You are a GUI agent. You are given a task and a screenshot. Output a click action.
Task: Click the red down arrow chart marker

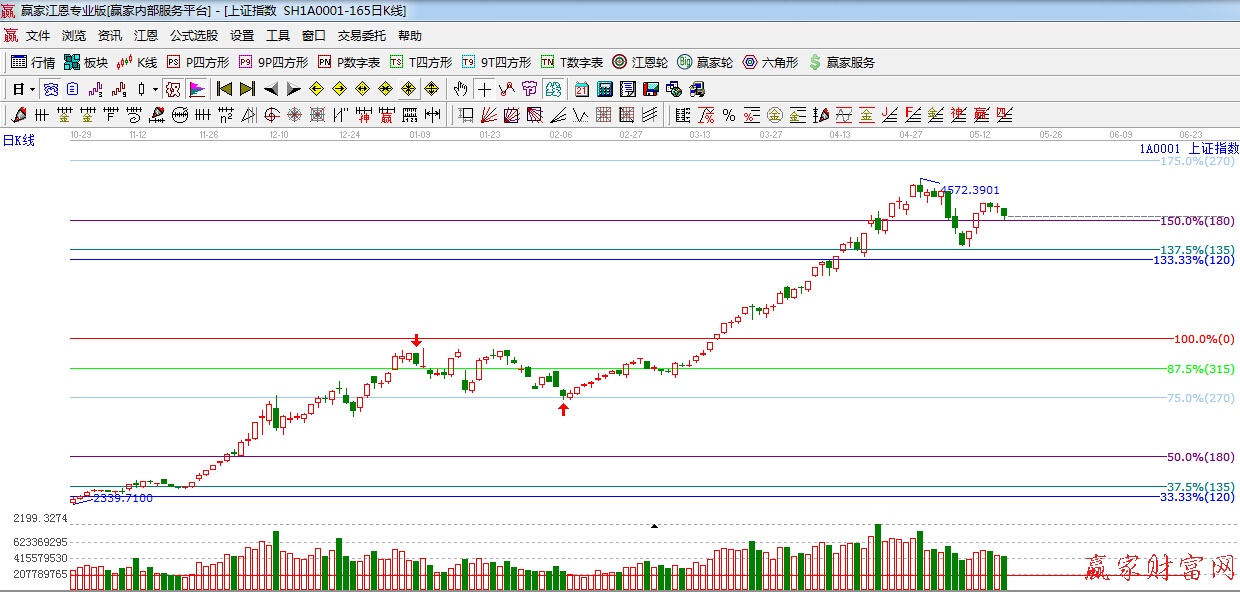click(416, 341)
